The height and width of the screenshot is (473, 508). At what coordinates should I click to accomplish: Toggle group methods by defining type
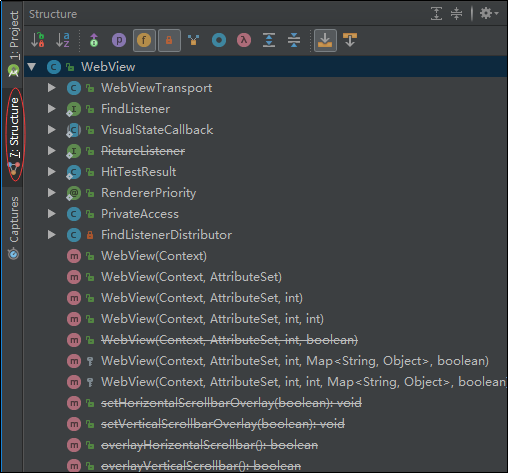point(194,40)
